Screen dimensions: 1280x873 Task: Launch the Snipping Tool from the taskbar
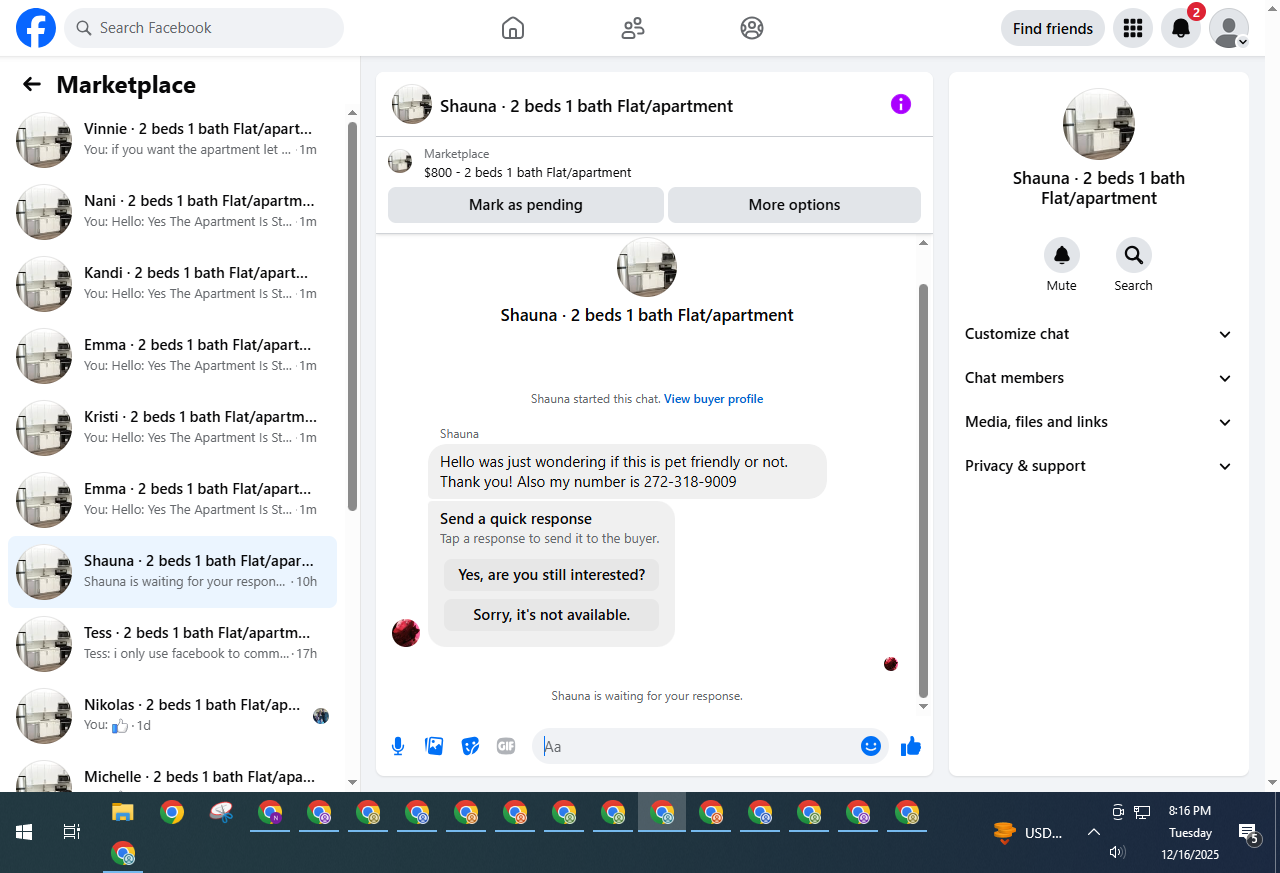click(x=221, y=812)
